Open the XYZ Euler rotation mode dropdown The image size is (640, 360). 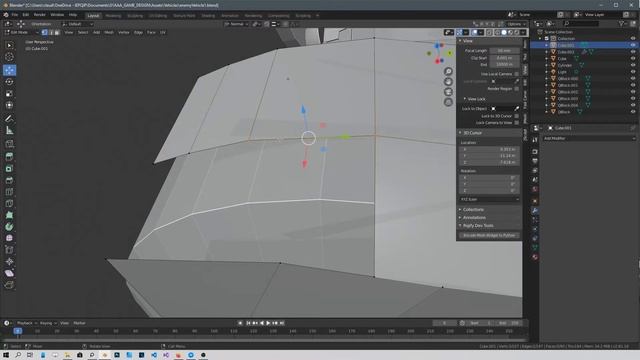(x=489, y=199)
